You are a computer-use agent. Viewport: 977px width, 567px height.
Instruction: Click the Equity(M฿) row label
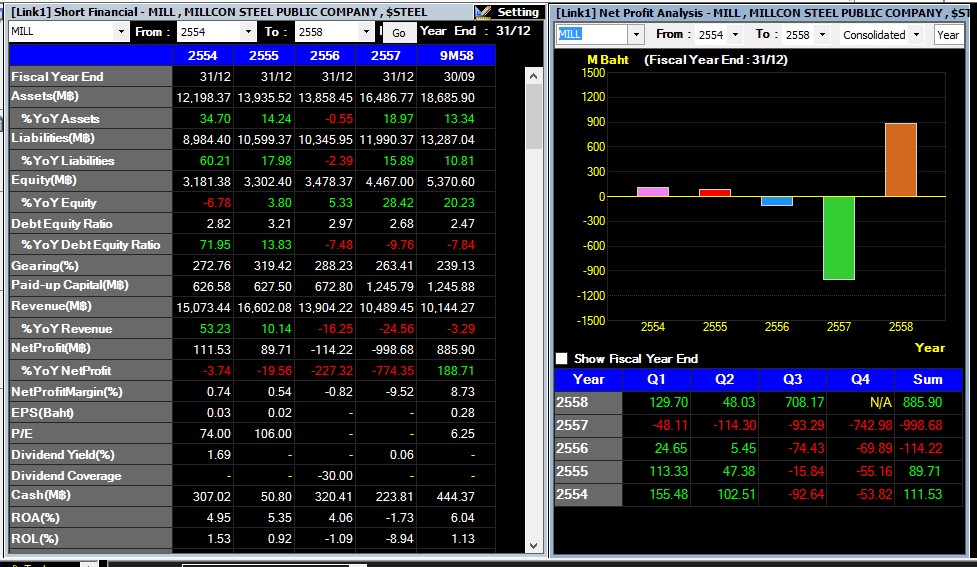91,181
